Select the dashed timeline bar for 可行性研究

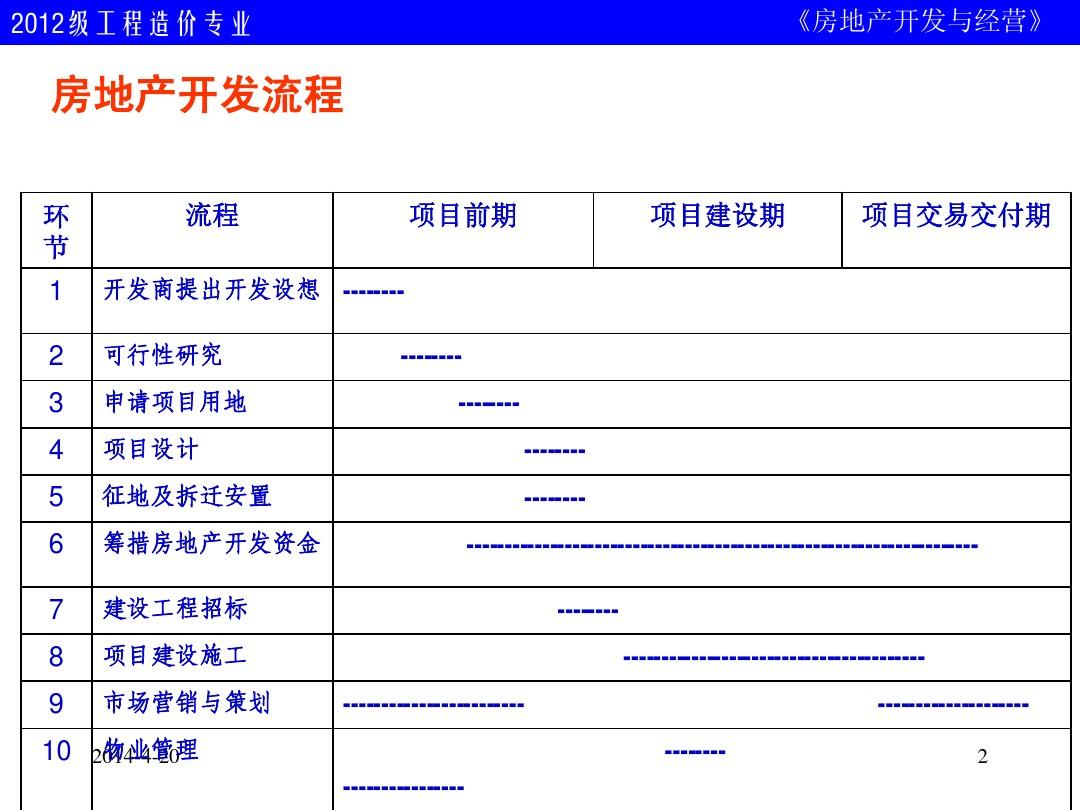(431, 357)
